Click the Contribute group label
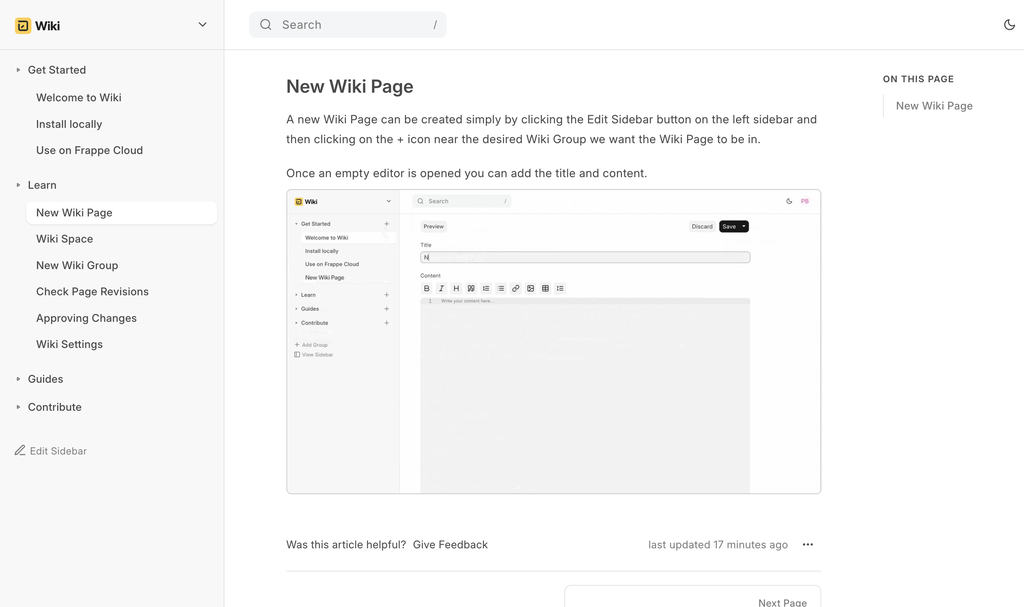 click(54, 407)
